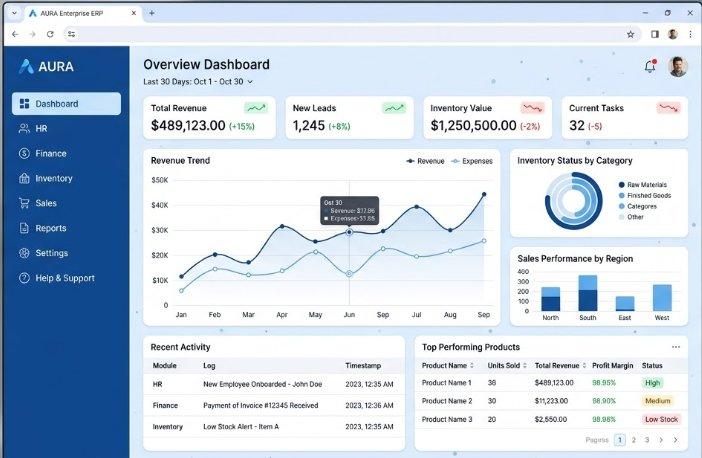
Task: Toggle the Categores legend entry
Action: click(638, 206)
